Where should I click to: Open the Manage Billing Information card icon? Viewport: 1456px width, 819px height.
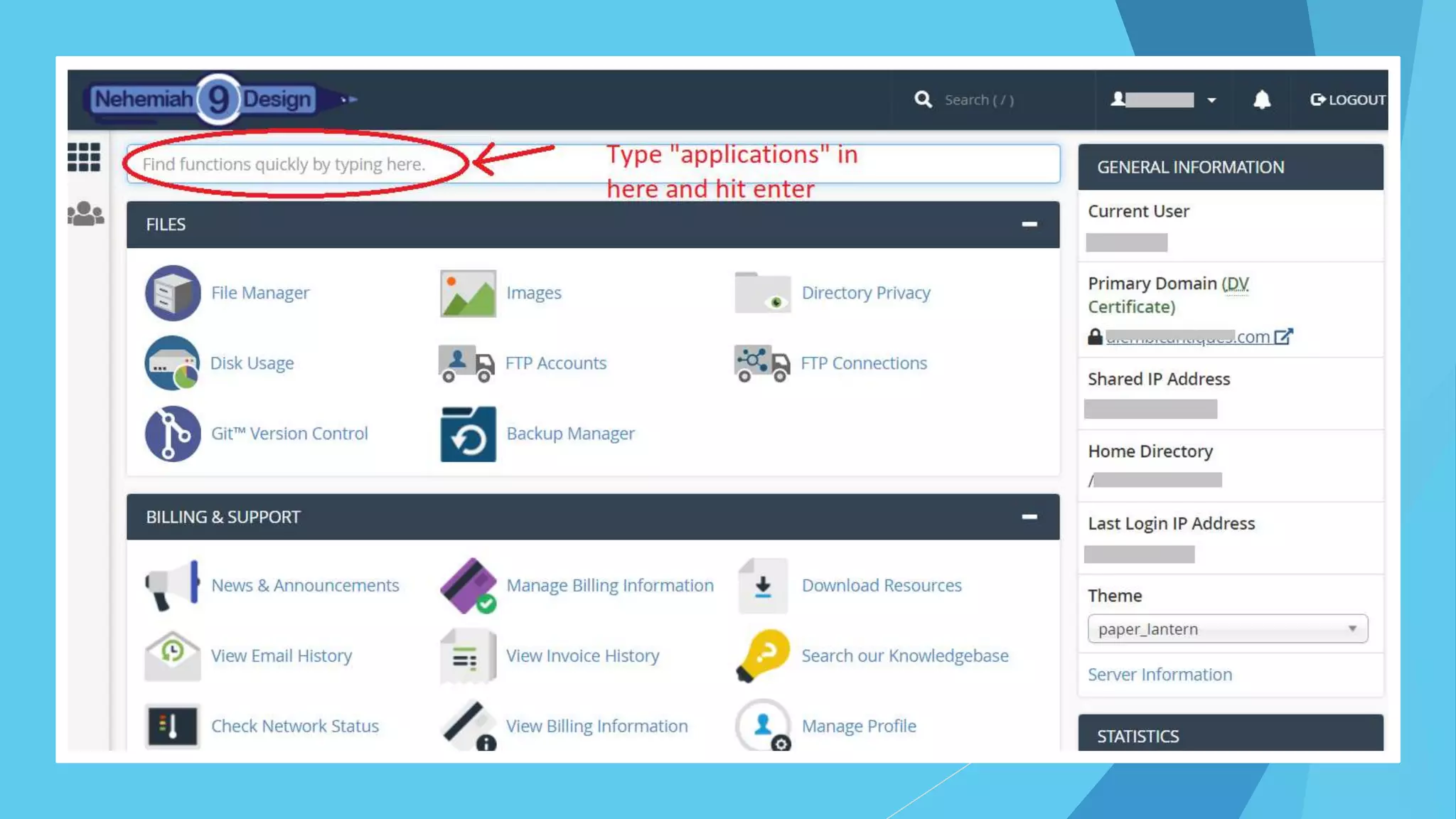[468, 586]
